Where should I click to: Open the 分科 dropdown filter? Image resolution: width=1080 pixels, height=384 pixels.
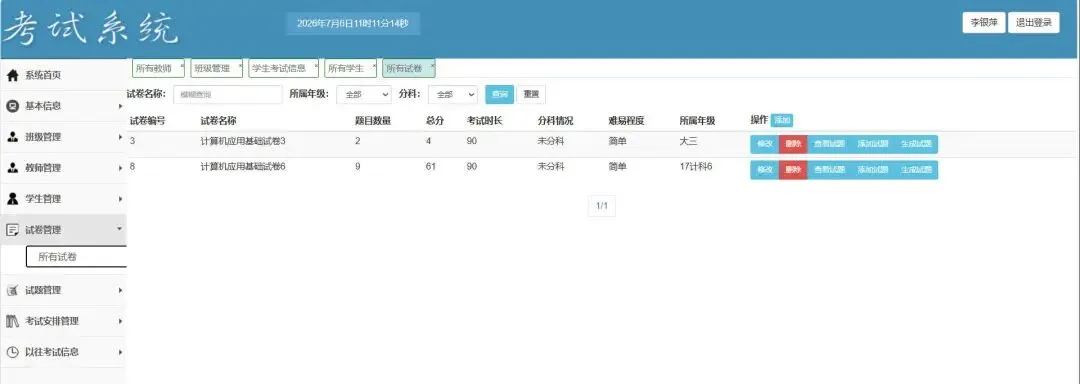pos(453,94)
